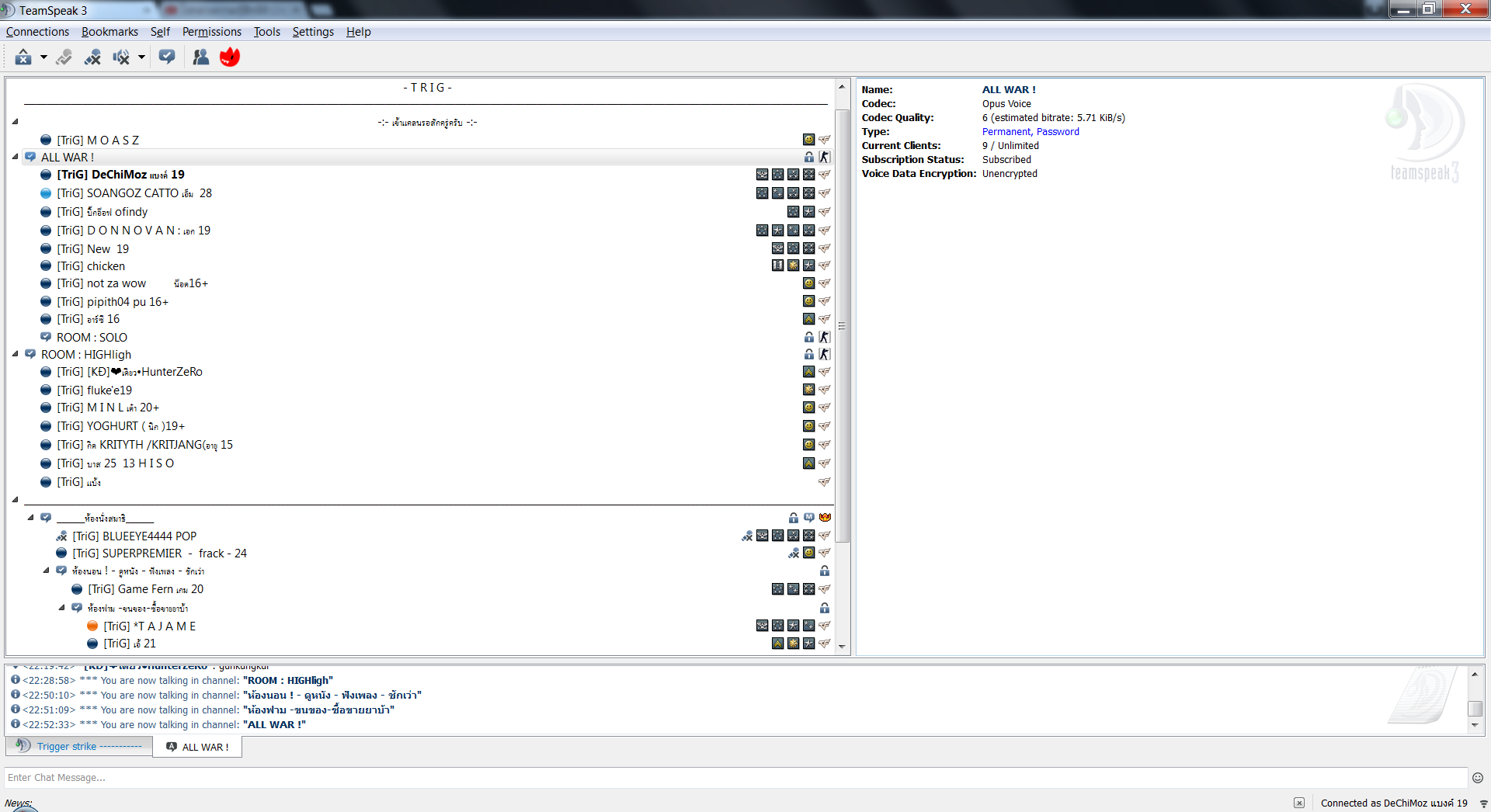Click muted microphone icon of BLUEEYE4444 POP
Image resolution: width=1491 pixels, height=812 pixels.
point(747,536)
